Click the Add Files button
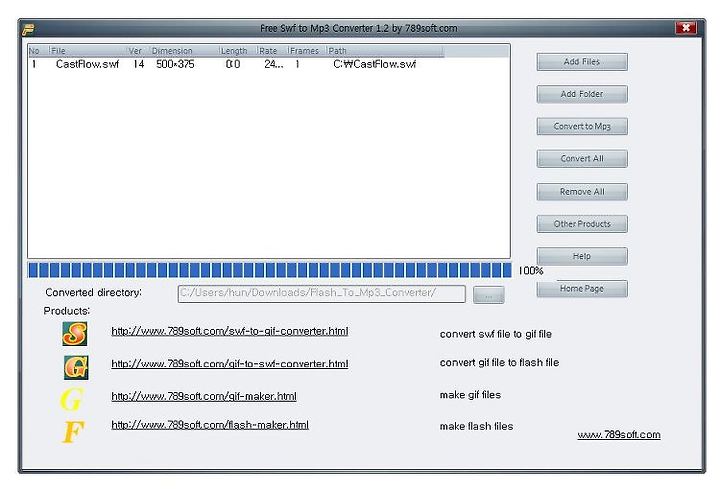 coord(582,62)
